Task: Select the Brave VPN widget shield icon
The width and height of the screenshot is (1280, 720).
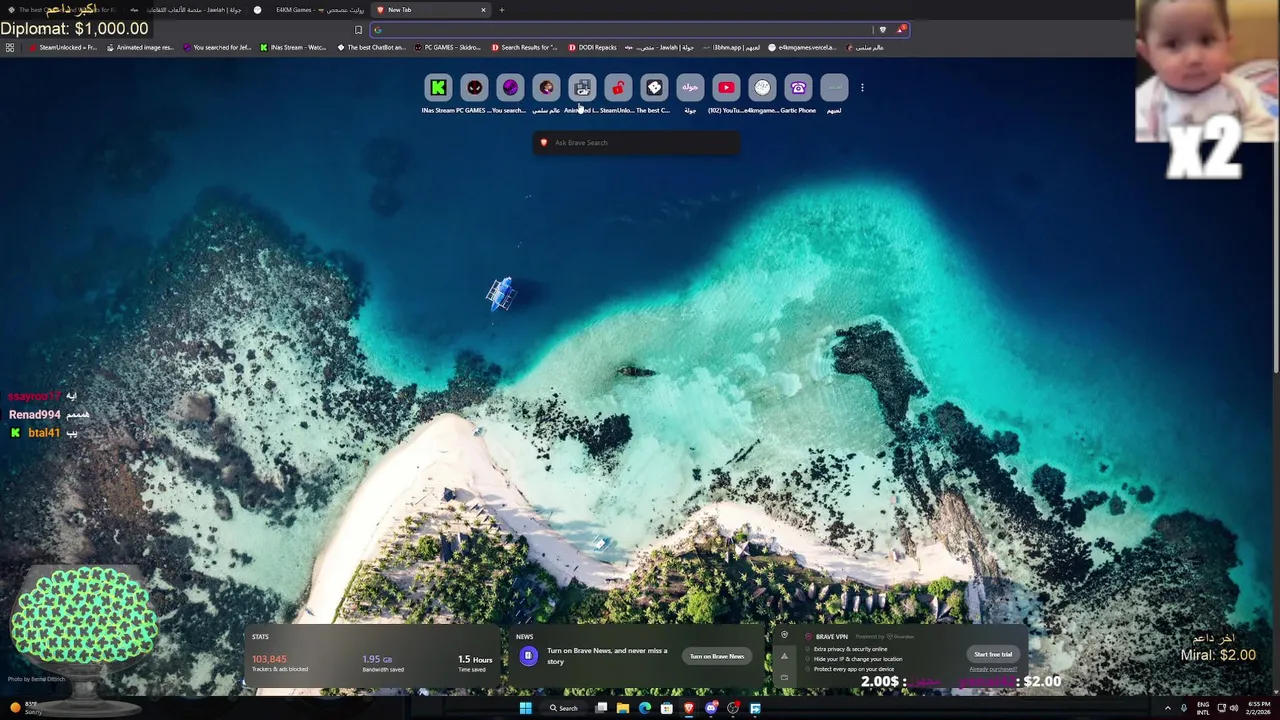Action: (x=784, y=635)
